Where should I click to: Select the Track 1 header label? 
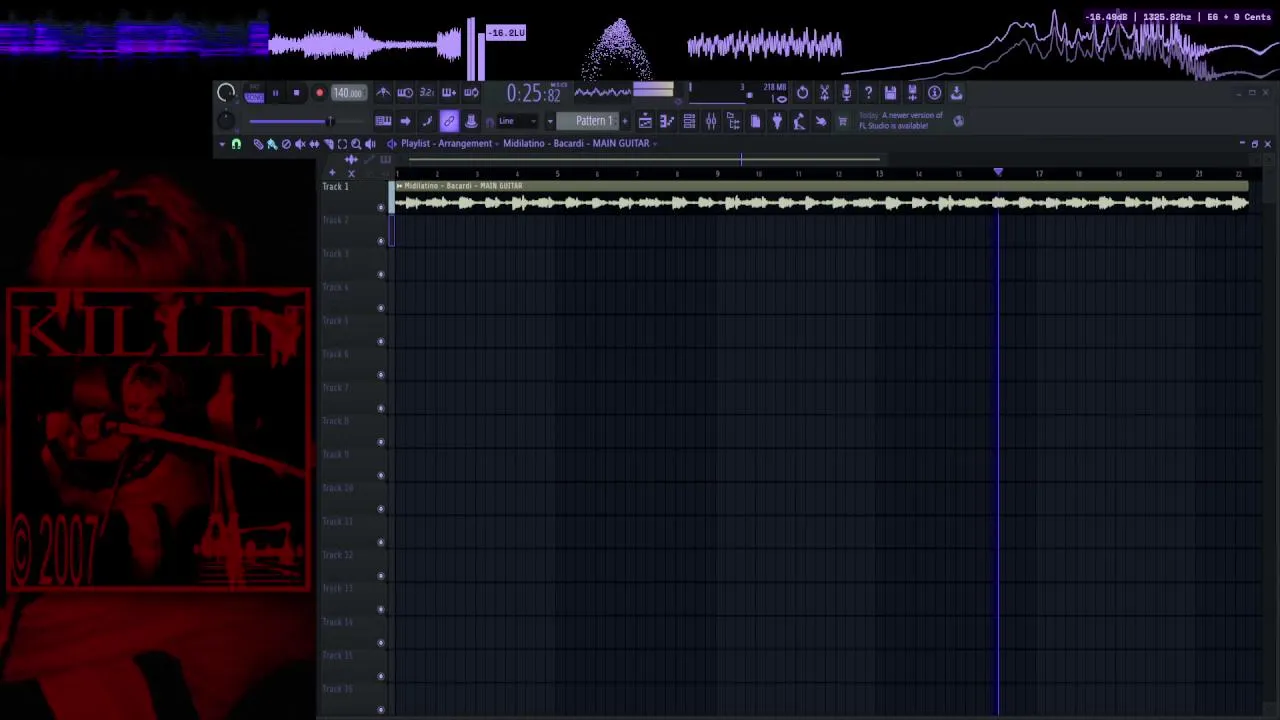click(336, 187)
